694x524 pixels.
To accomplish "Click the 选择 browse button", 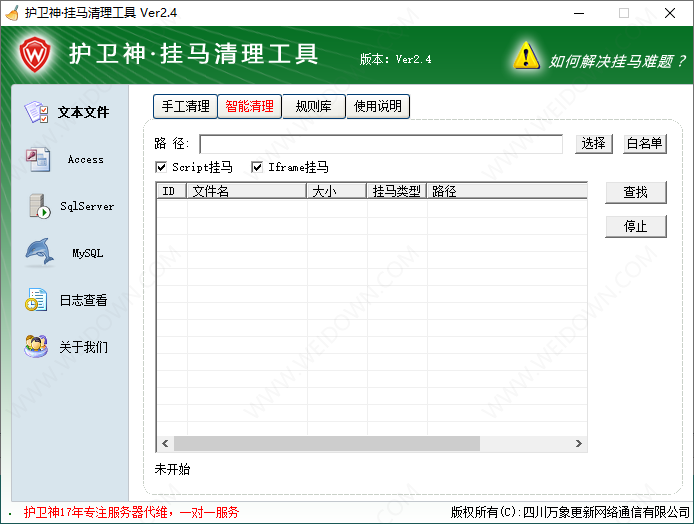I will (594, 144).
